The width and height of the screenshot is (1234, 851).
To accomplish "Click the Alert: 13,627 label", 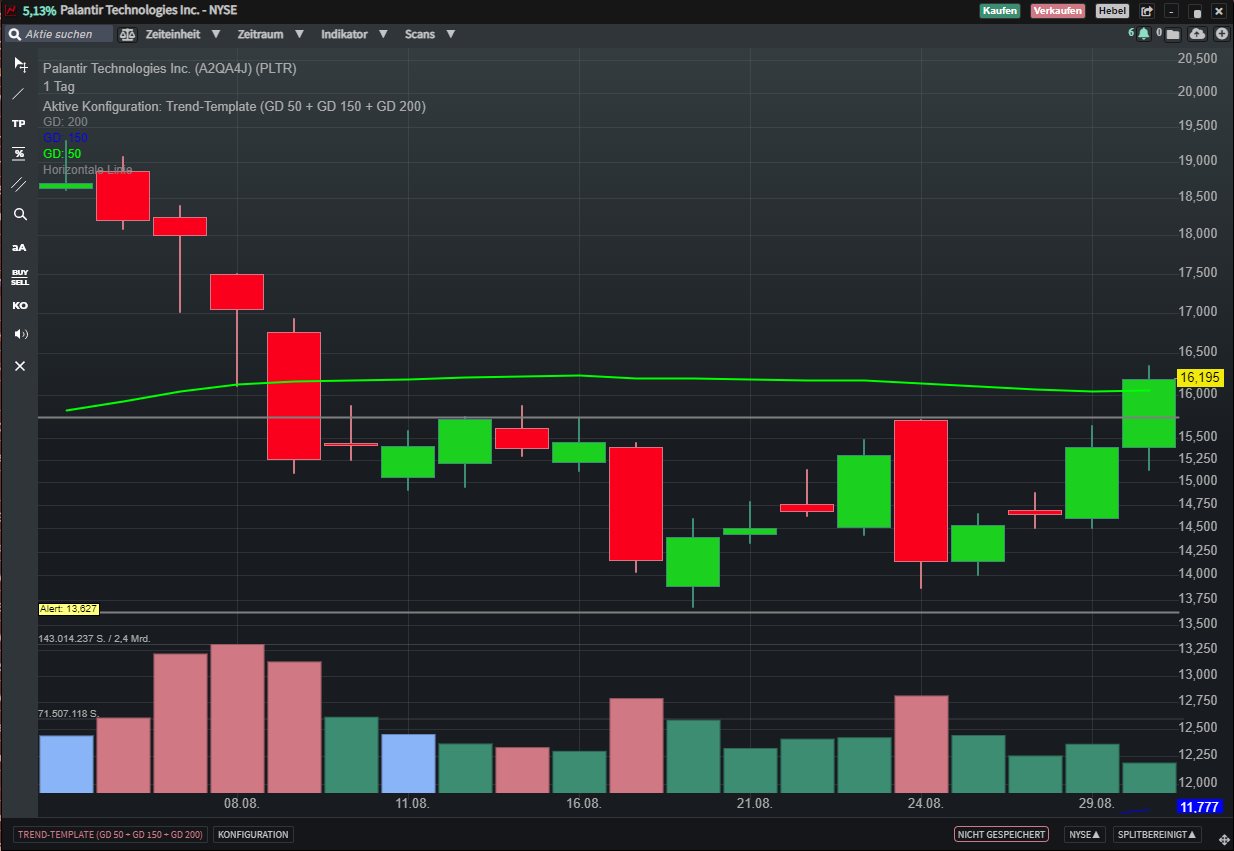I will 69,608.
